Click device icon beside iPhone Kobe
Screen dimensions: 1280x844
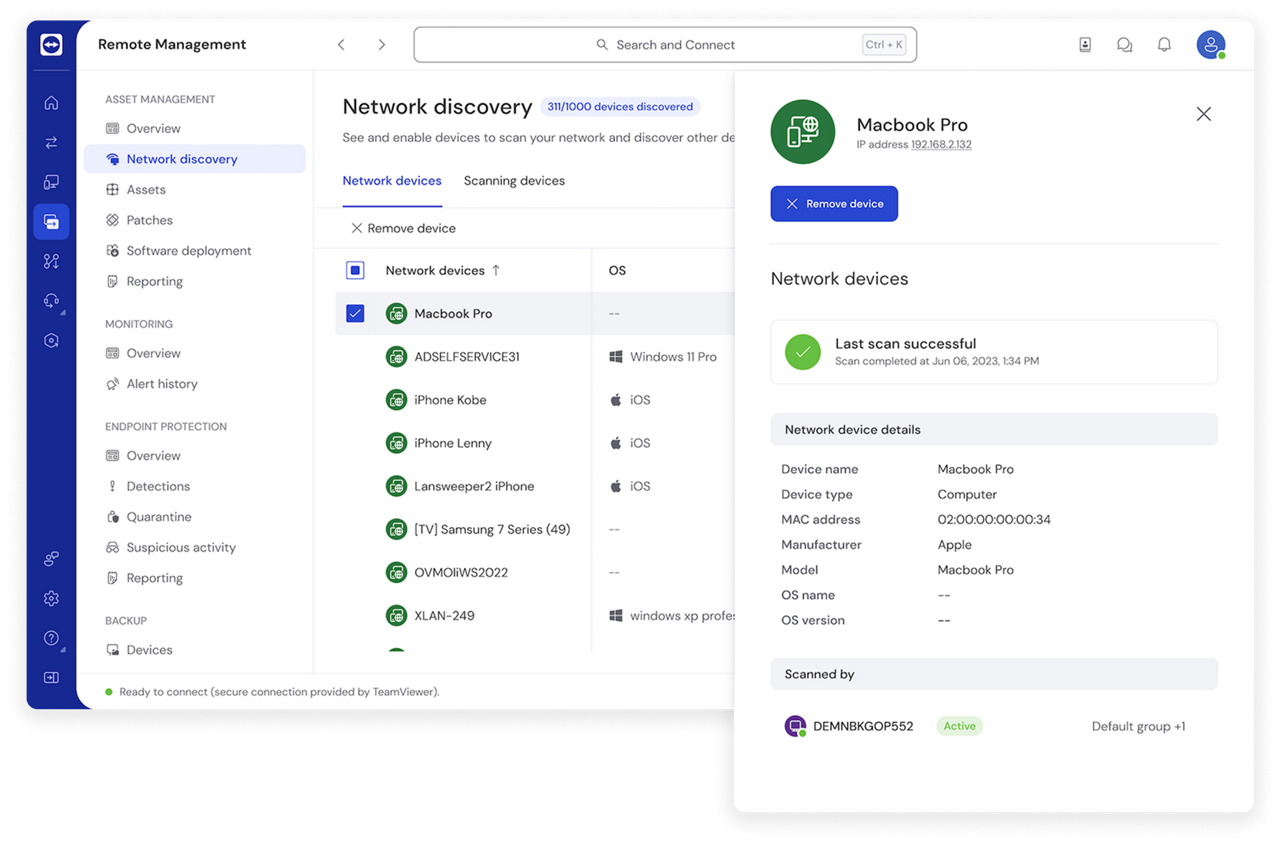coord(396,399)
